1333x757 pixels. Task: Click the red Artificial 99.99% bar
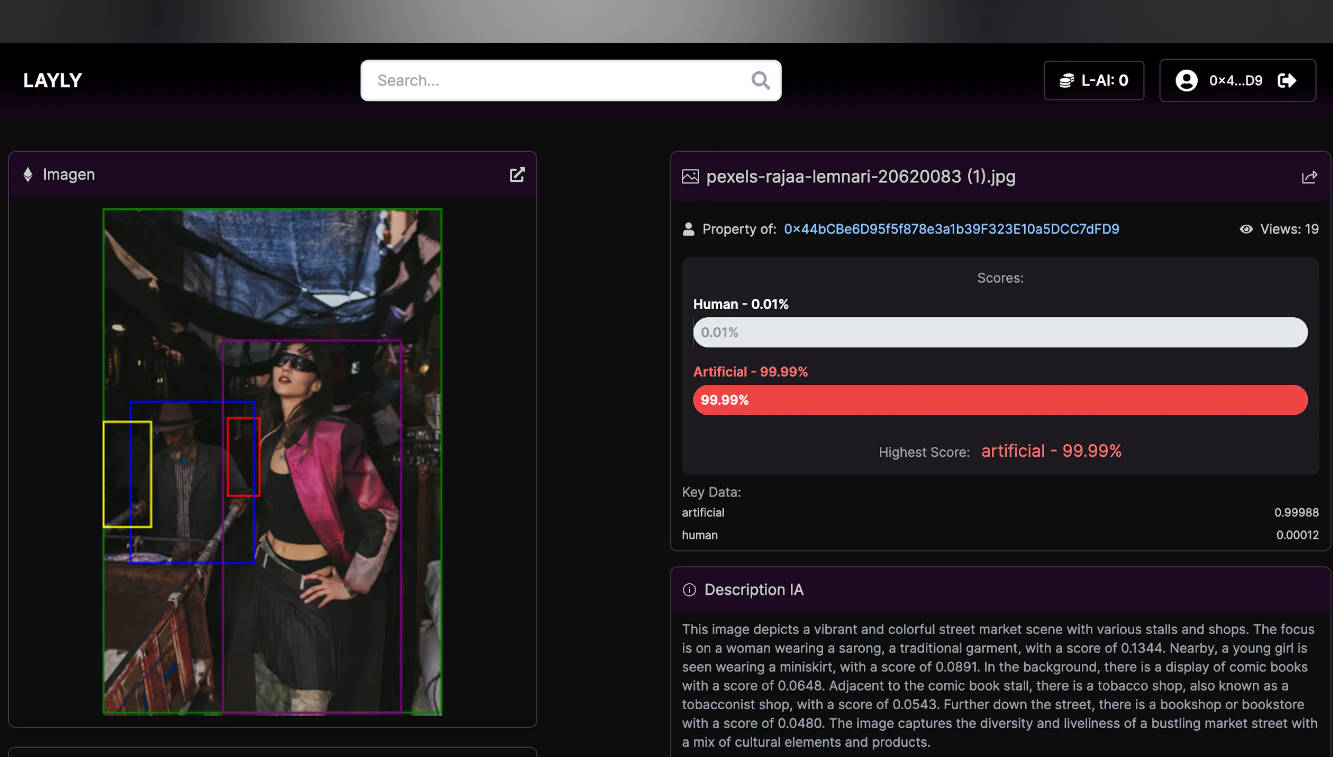[1000, 400]
